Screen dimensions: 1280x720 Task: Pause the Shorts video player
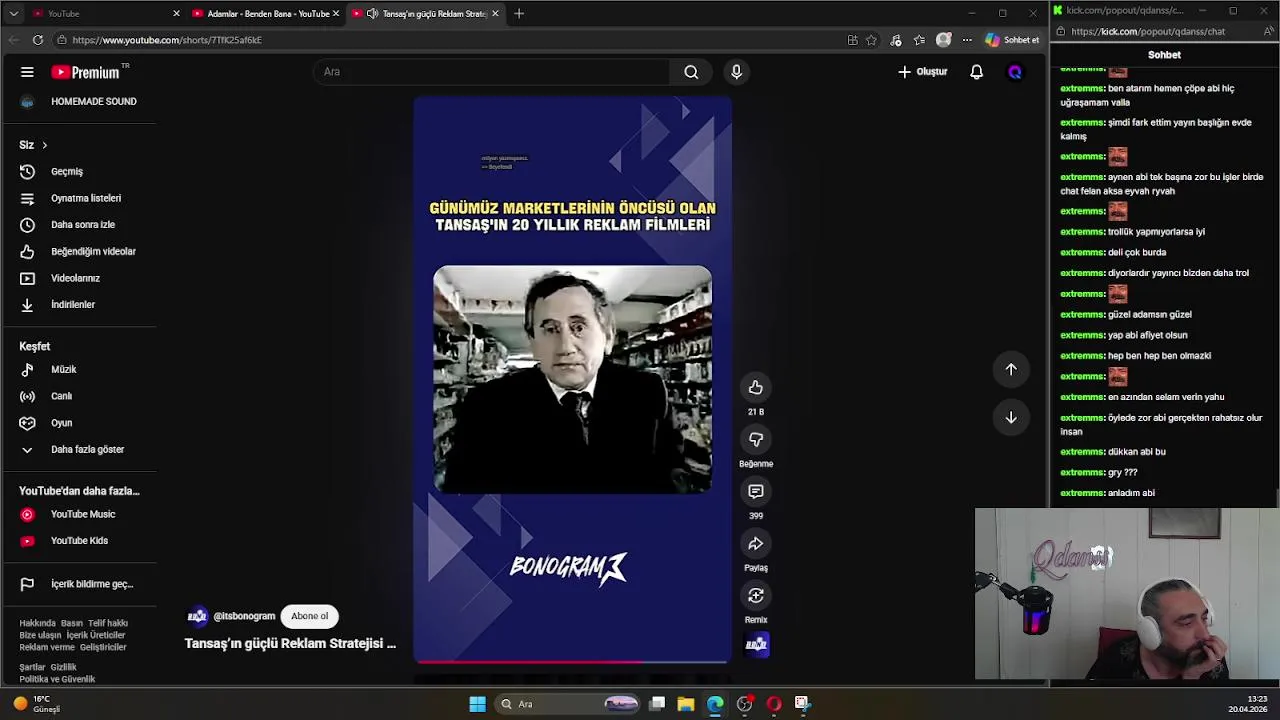pos(572,380)
